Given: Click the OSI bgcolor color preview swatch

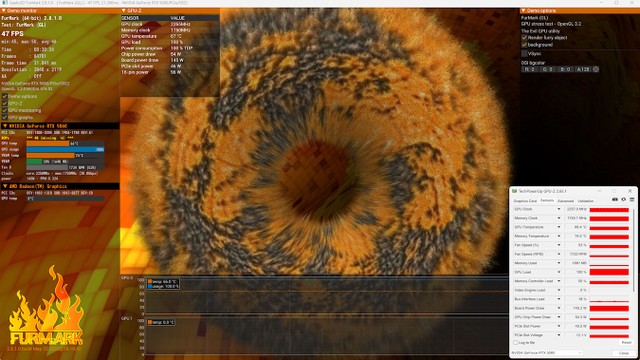Looking at the screenshot, I should point(596,69).
